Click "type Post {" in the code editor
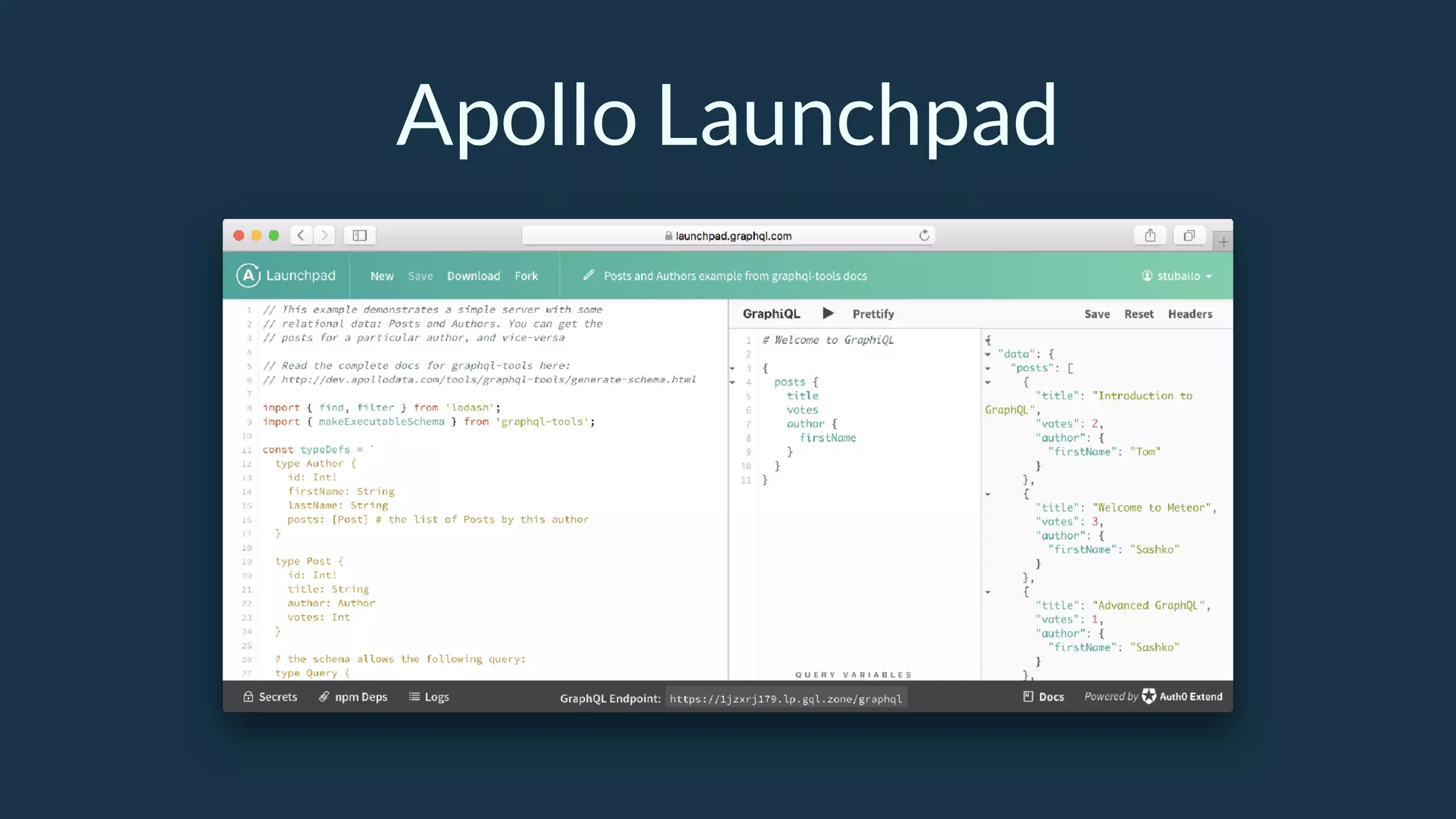This screenshot has height=819, width=1456. [x=309, y=562]
